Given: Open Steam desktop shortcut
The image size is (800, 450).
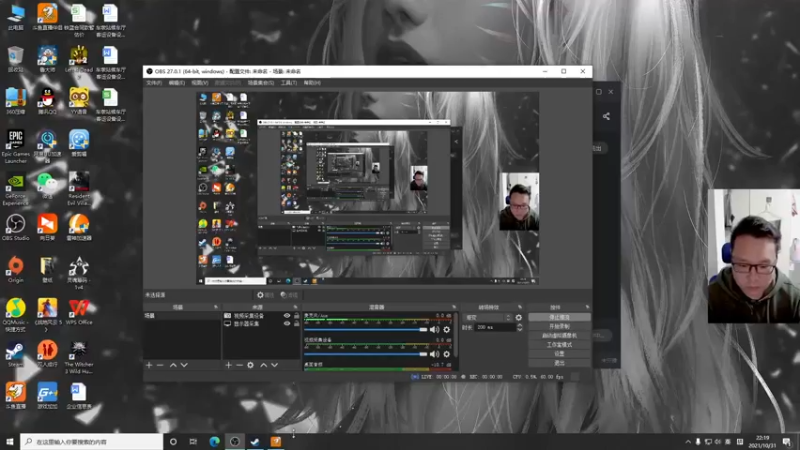Looking at the screenshot, I should click(15, 354).
